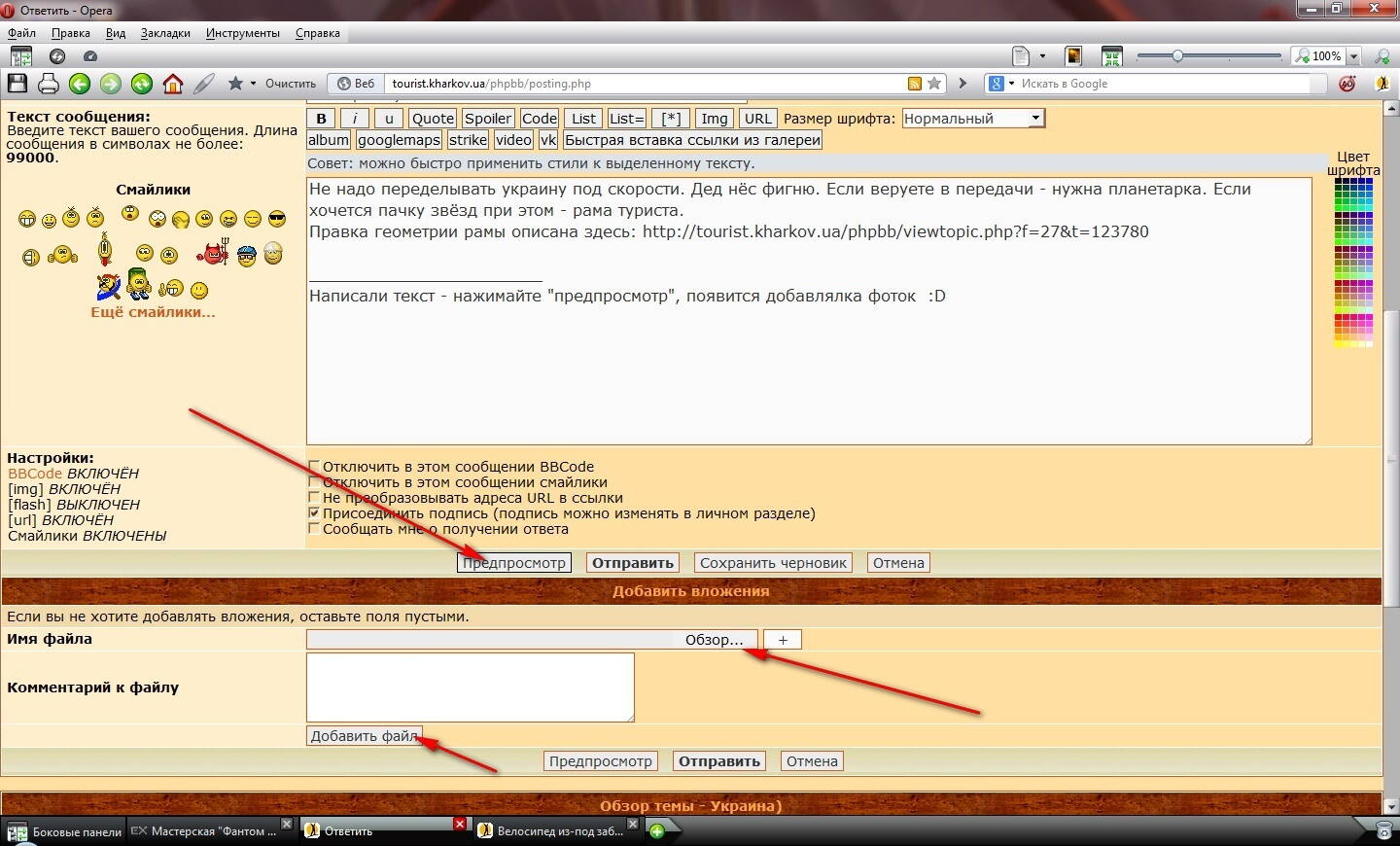Open the 'Закладки' menu

click(165, 33)
